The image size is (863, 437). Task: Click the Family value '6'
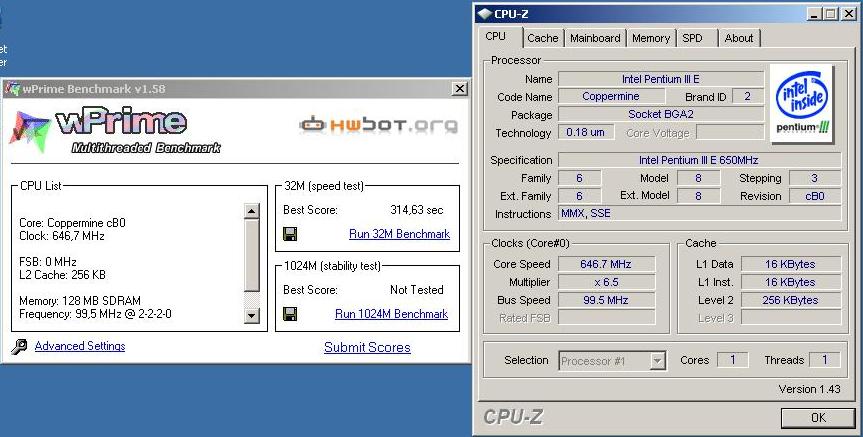(580, 178)
